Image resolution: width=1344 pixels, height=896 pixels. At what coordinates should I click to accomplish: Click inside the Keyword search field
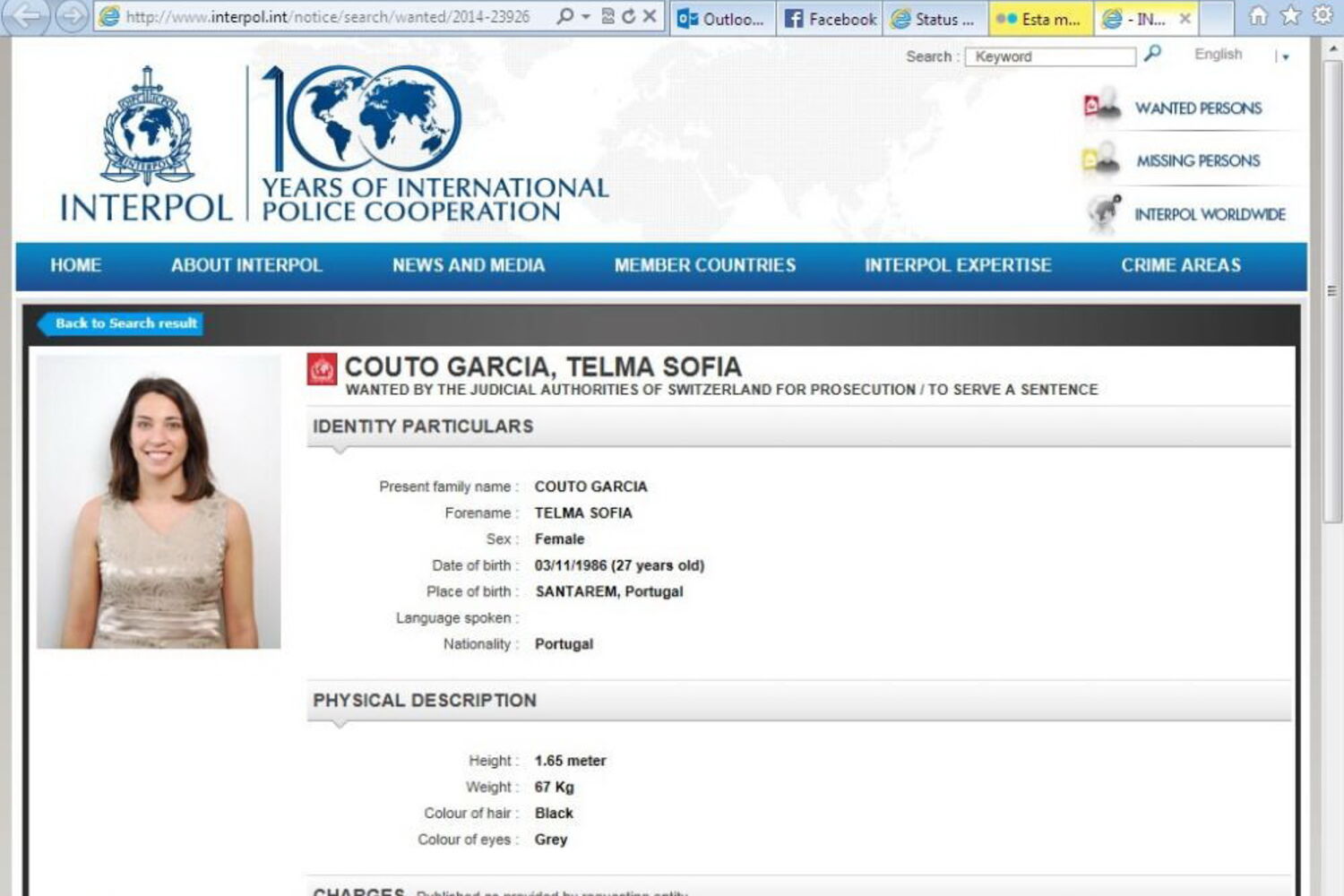1049,56
